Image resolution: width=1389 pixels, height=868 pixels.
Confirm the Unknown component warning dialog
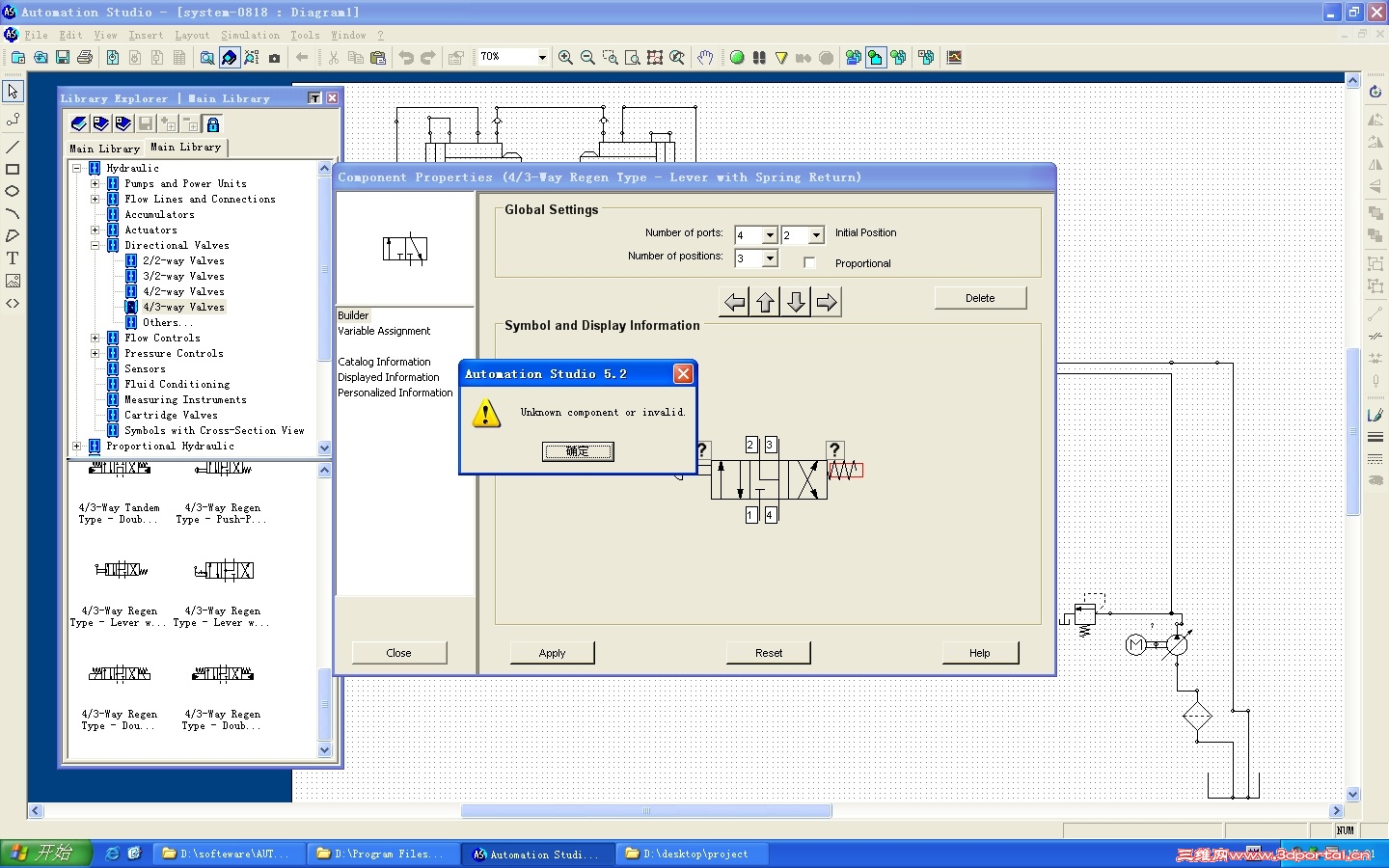pyautogui.click(x=578, y=451)
